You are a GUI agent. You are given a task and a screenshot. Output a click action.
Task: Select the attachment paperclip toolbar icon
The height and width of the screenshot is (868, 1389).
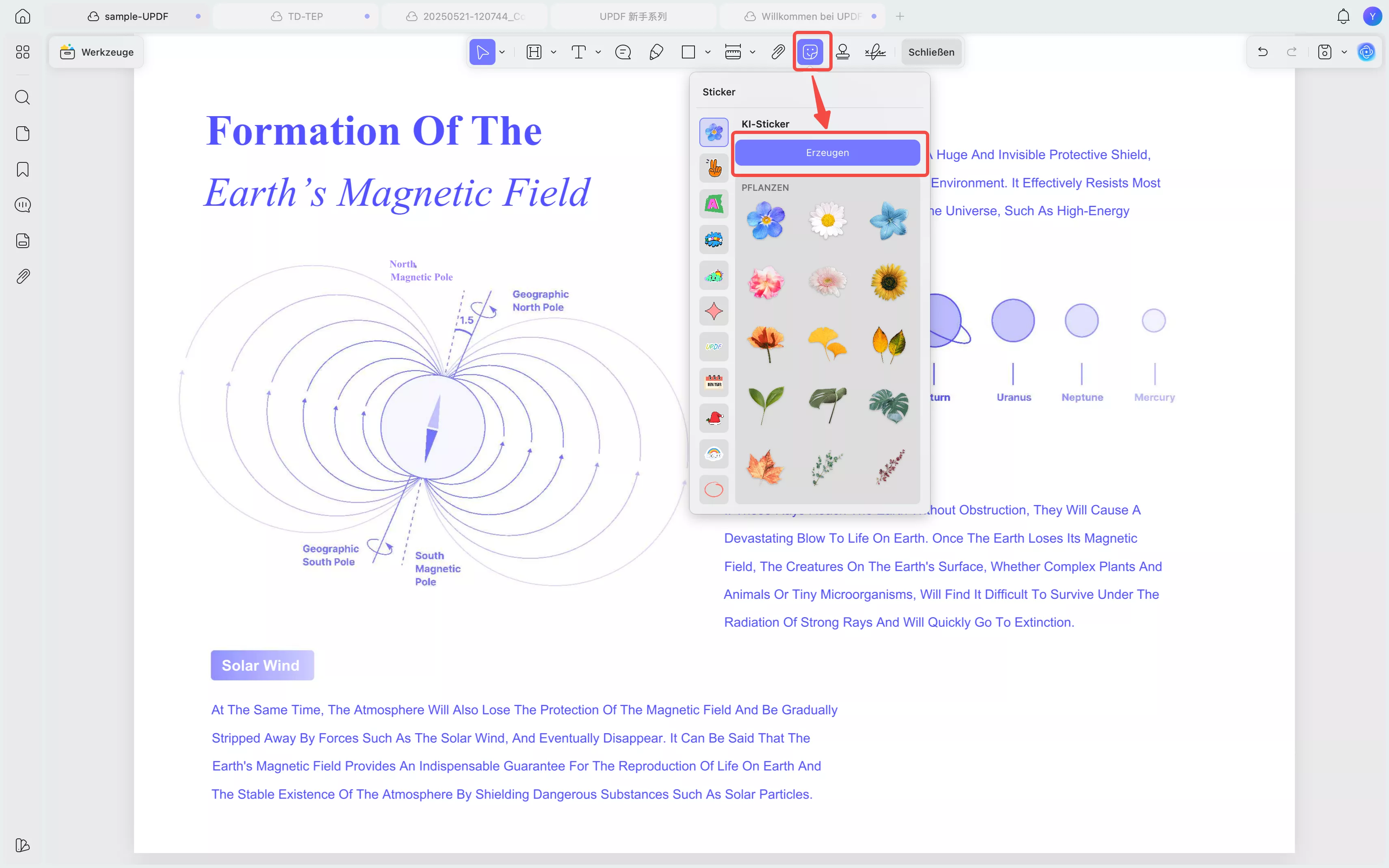pyautogui.click(x=777, y=52)
